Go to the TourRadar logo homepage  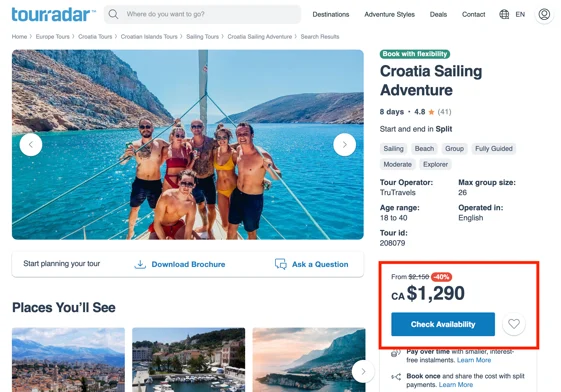[x=54, y=15]
